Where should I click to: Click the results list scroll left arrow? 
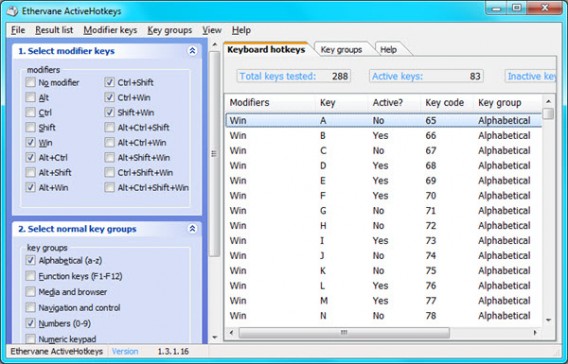coord(231,332)
